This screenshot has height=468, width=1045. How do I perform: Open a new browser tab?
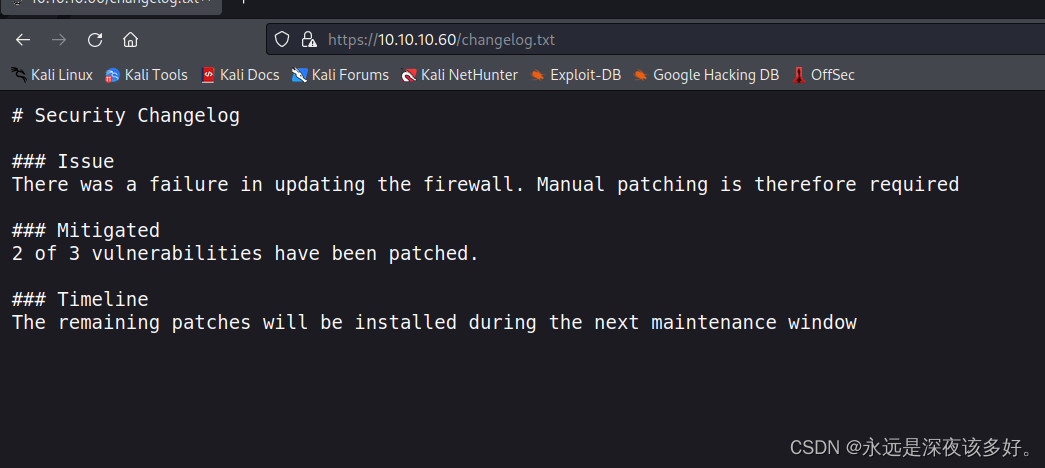click(x=243, y=3)
